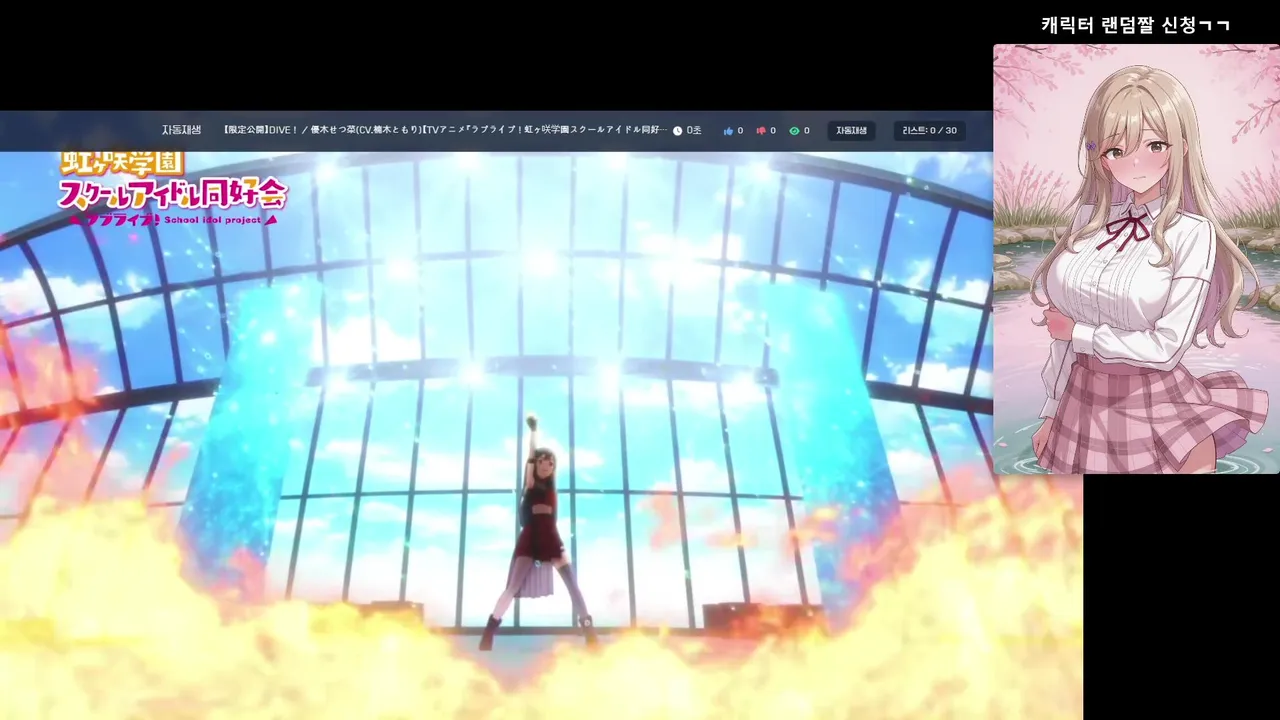Click the thumbs-down dislike icon

(761, 131)
